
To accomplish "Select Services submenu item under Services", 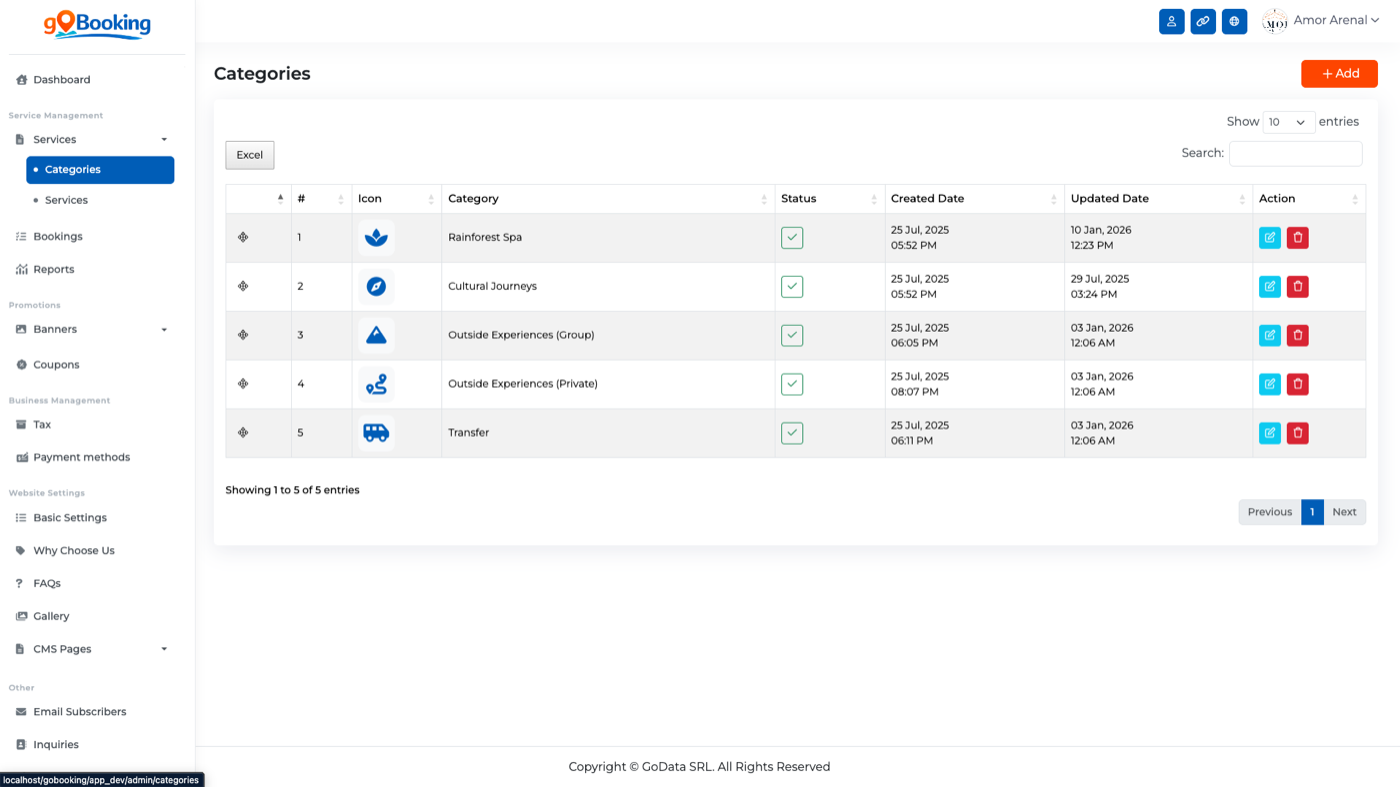I will 66,200.
